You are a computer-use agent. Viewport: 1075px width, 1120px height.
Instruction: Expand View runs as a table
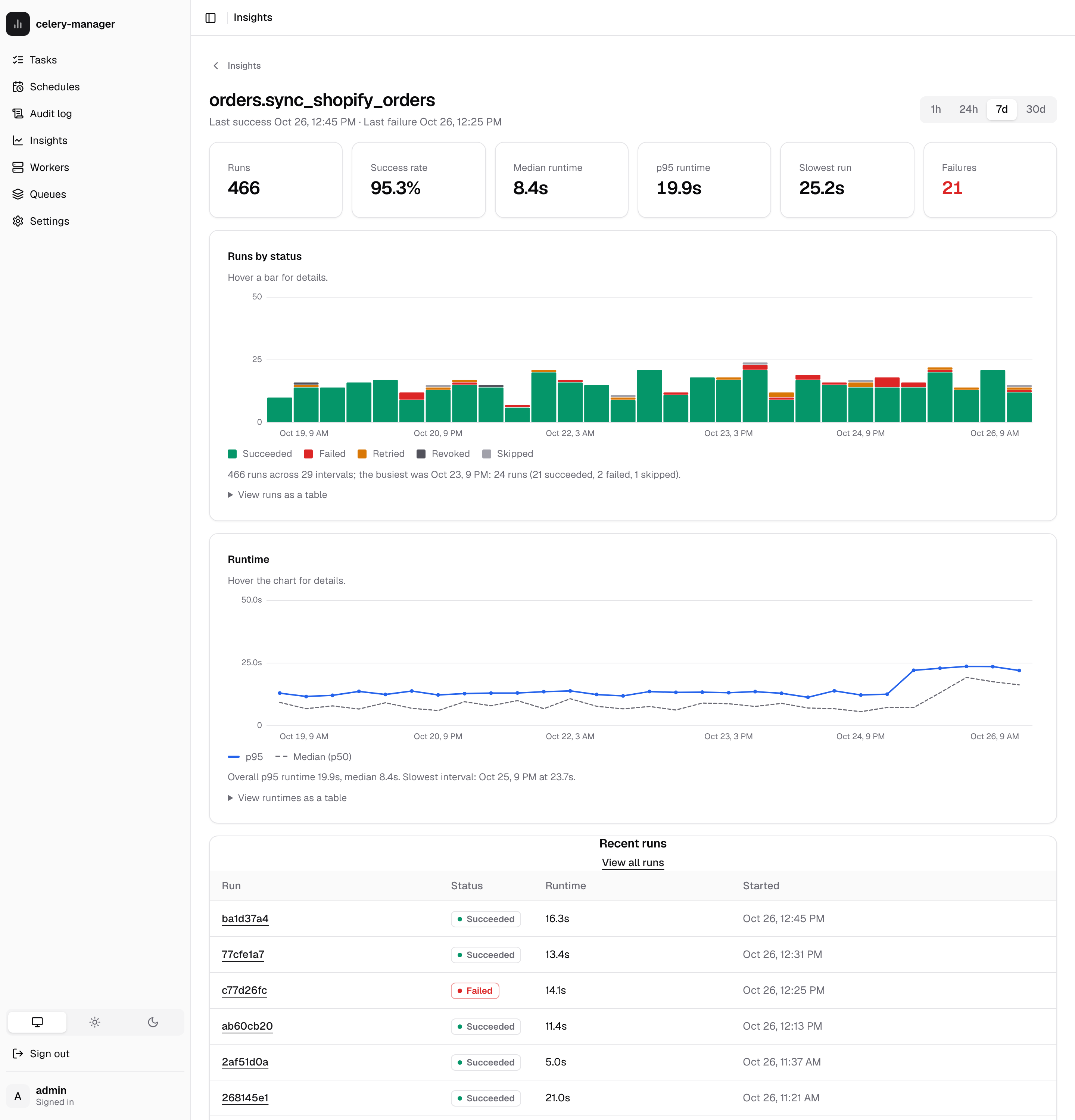278,495
